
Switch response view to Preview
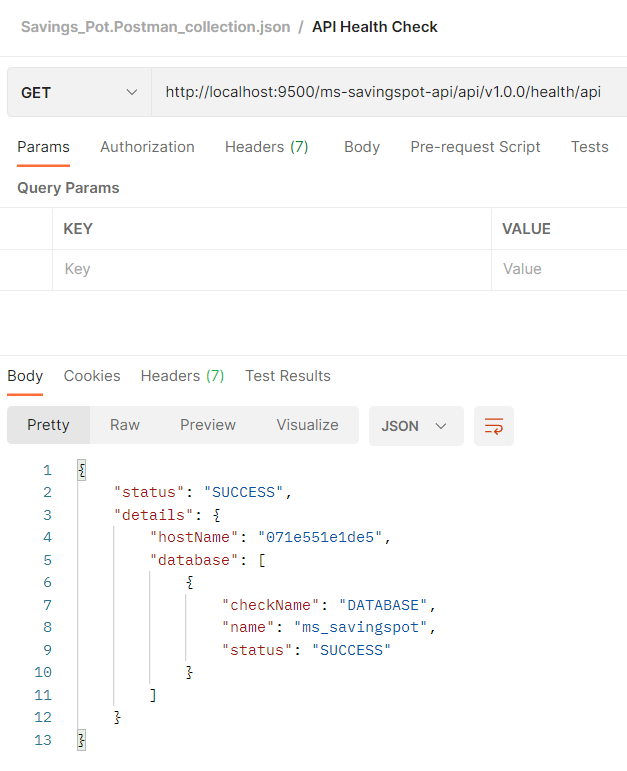(208, 425)
